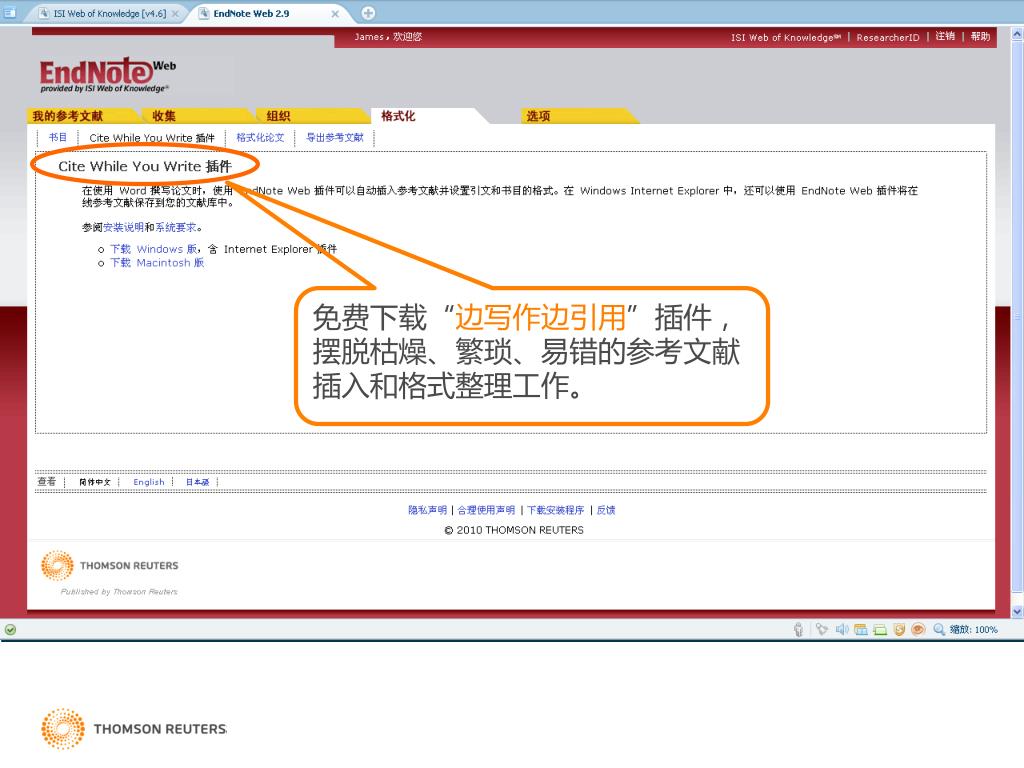Open the 导出参考文献 sub-tab

click(x=334, y=137)
